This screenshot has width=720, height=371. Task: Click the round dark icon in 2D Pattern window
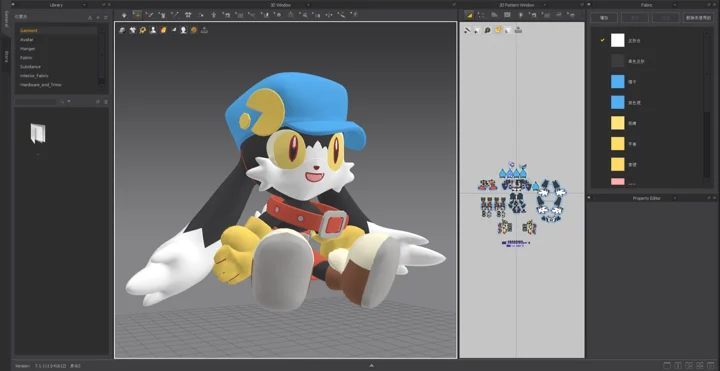tap(487, 30)
